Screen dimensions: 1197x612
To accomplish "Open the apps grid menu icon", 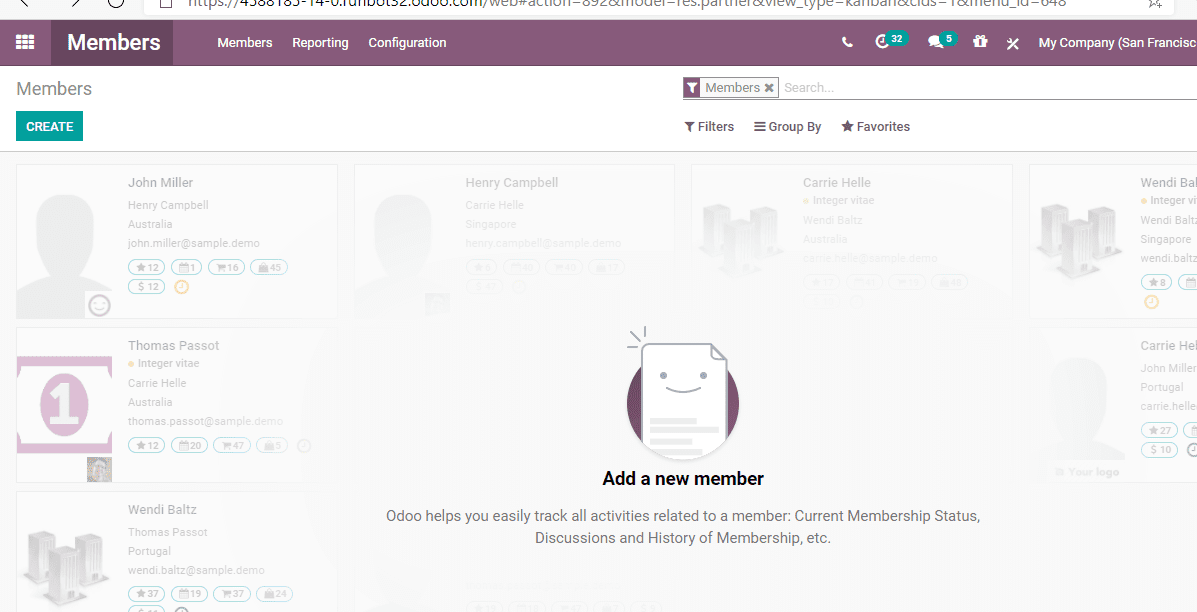I will (x=25, y=43).
